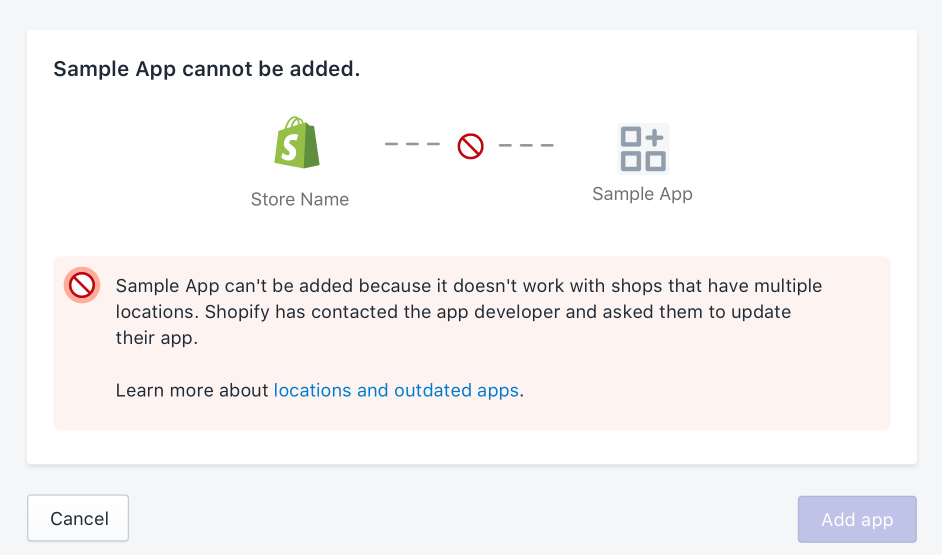Select the Sample App label under the icon

[642, 194]
